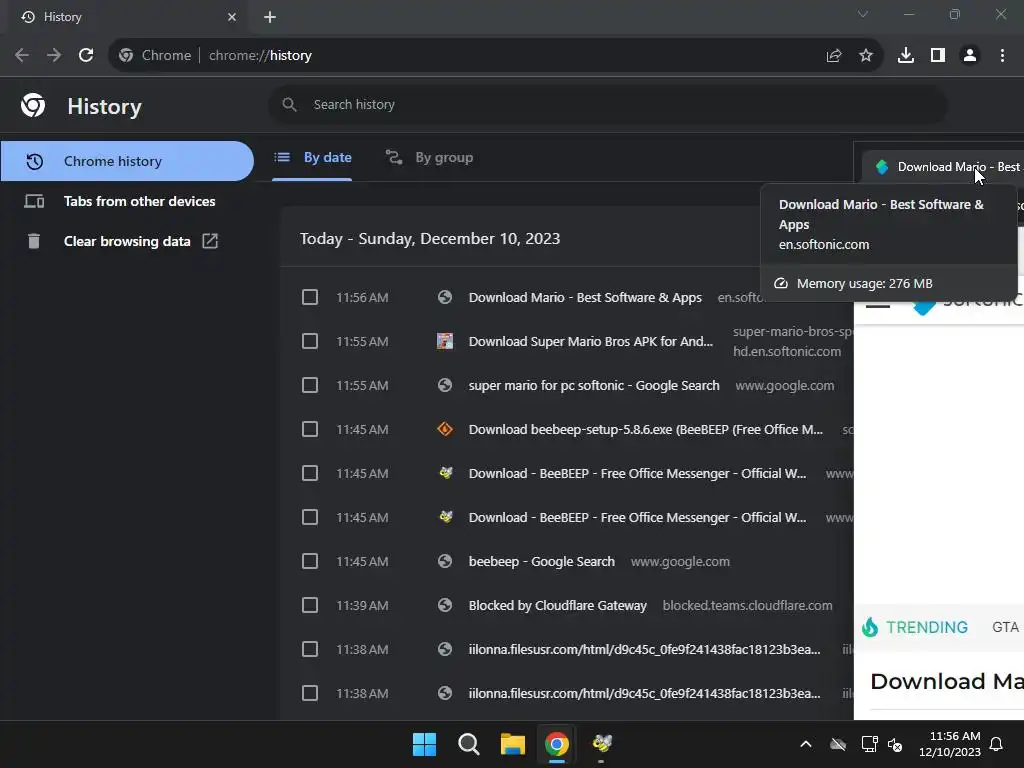Click the Chrome logo next to History heading

(x=33, y=105)
